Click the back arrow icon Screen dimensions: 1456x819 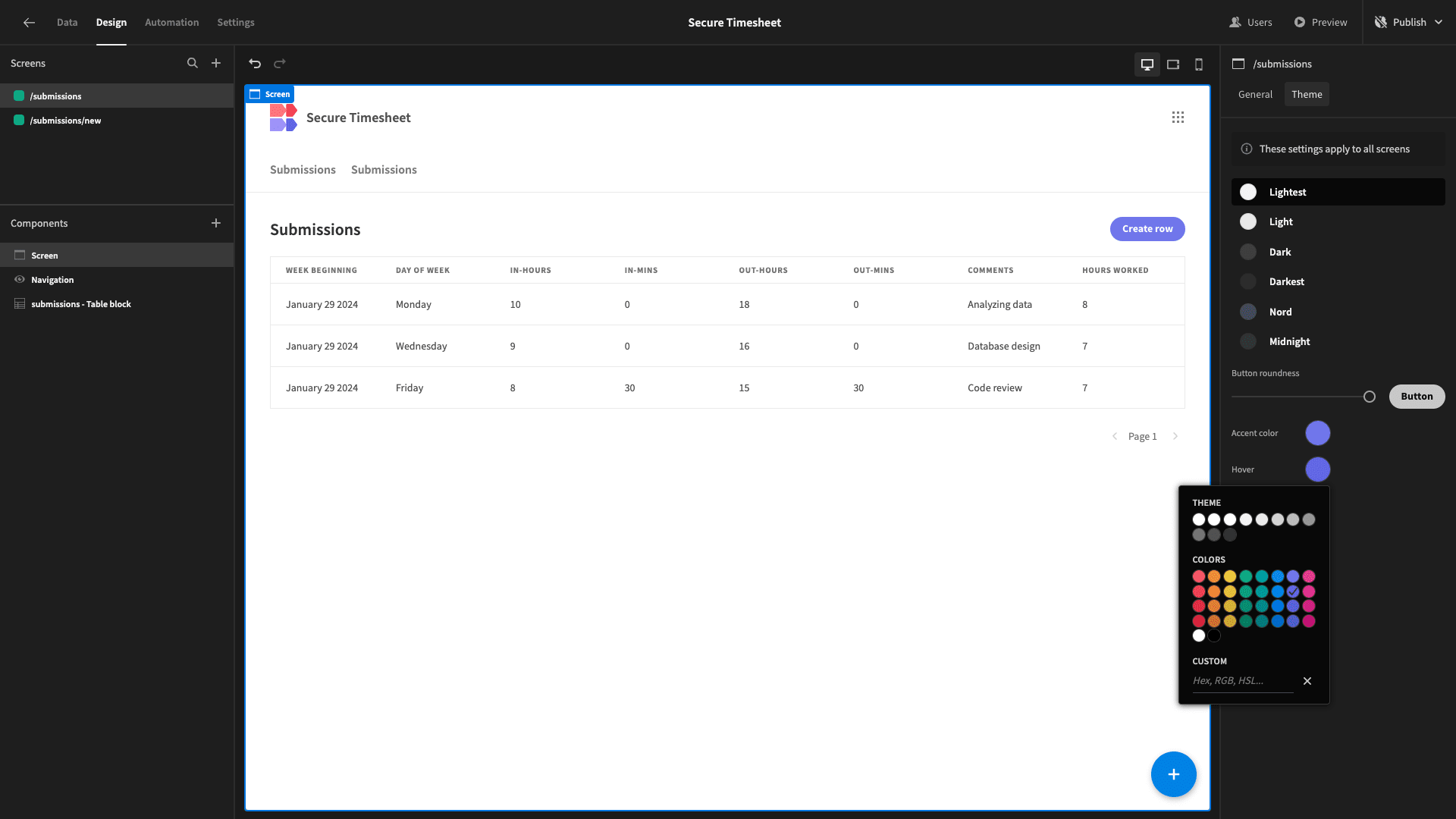tap(29, 23)
